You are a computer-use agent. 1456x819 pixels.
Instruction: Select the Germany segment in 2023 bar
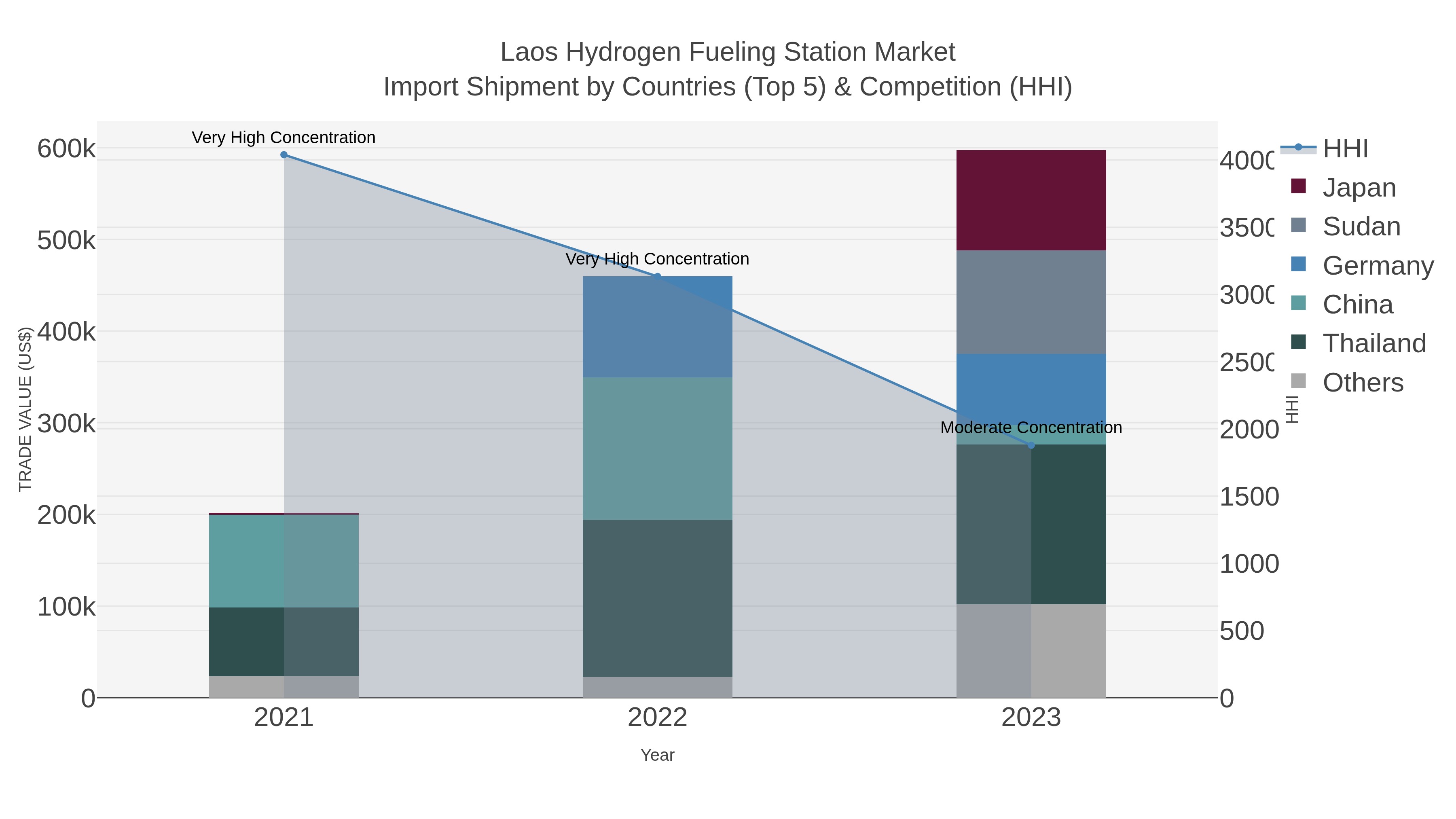1031,389
